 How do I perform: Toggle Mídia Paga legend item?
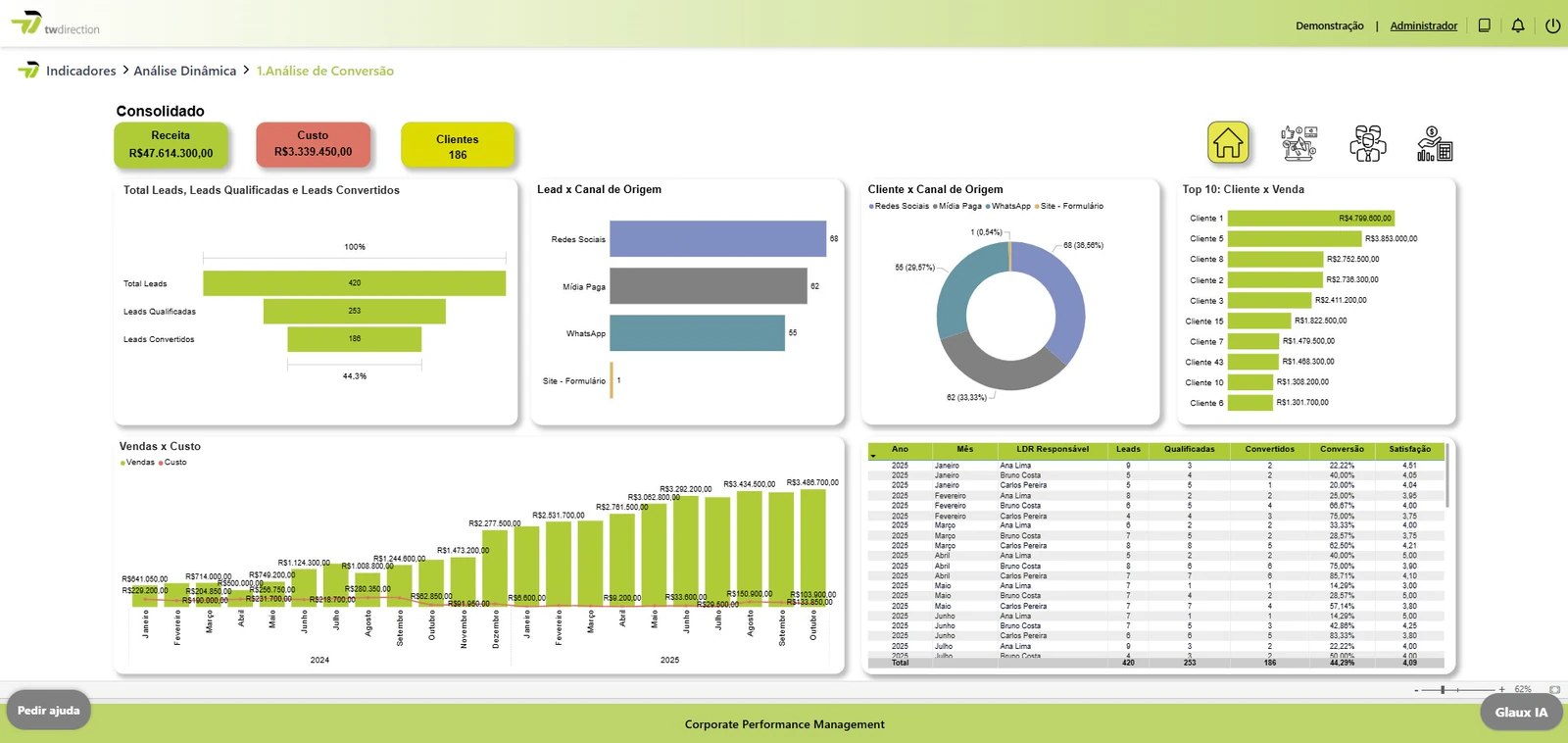point(957,206)
